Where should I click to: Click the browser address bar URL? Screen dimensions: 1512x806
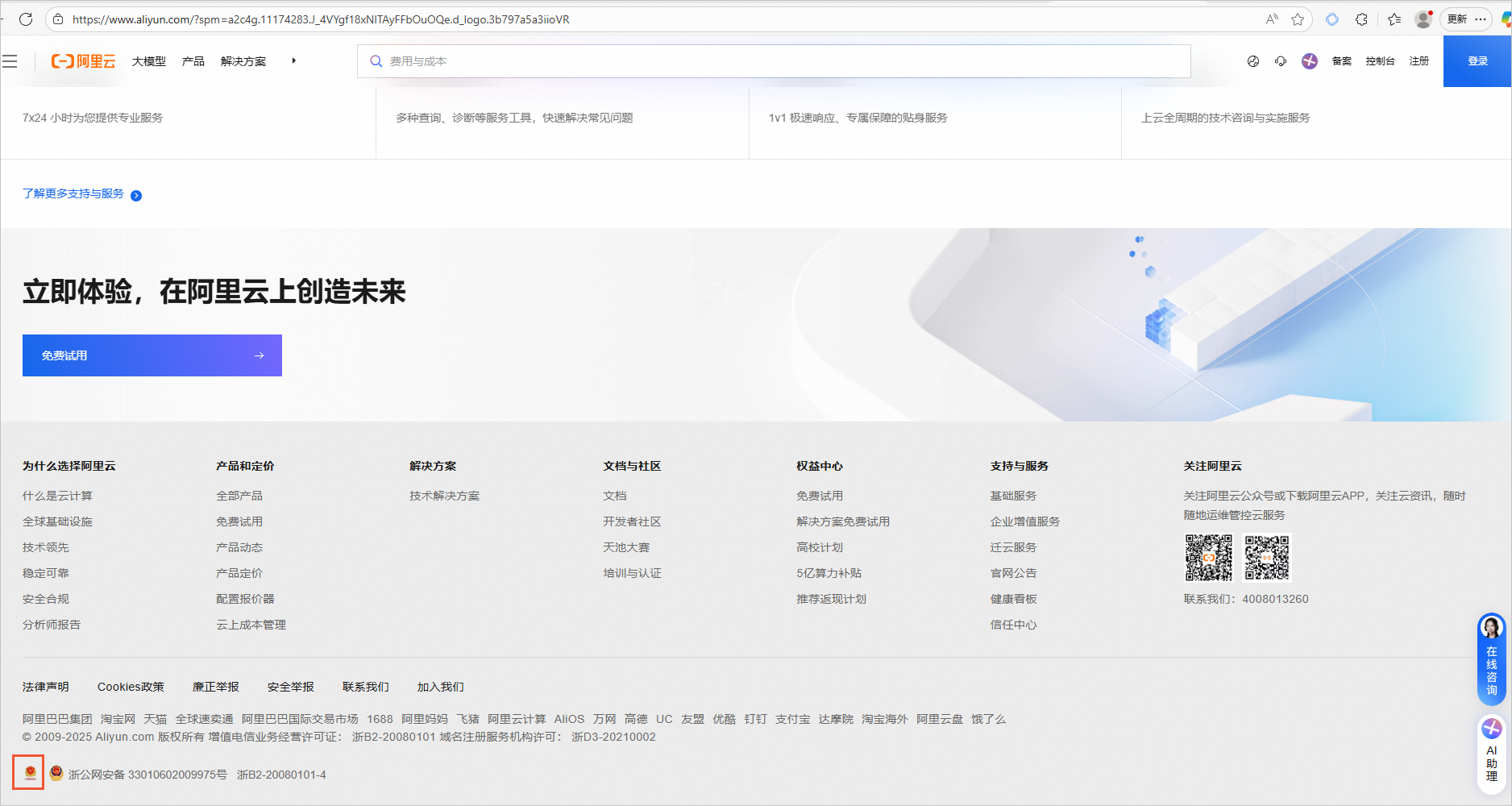tap(321, 19)
